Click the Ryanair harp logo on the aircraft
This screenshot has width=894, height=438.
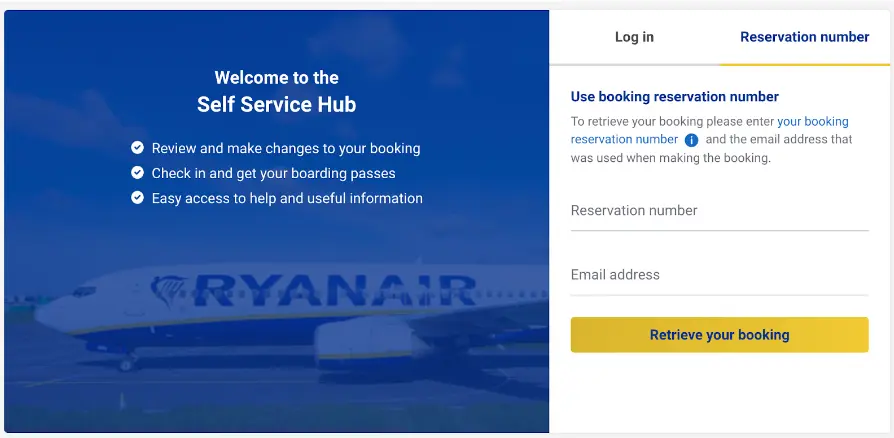click(x=169, y=290)
